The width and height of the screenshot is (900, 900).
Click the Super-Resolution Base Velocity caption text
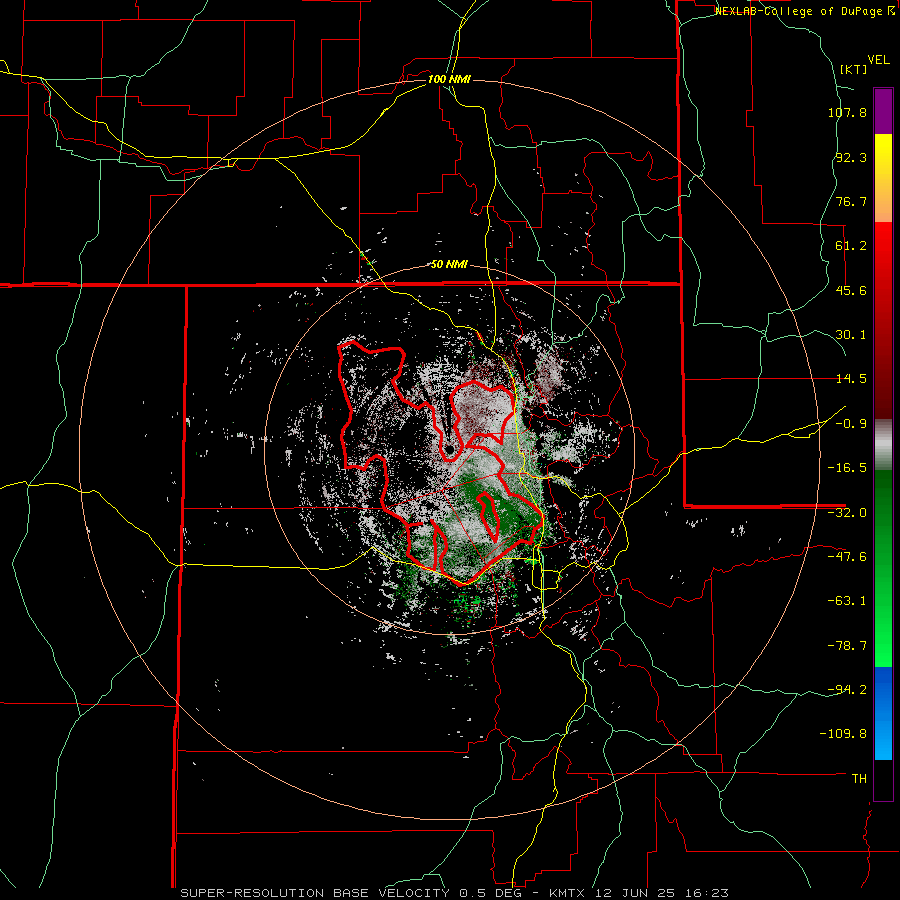pos(362,893)
